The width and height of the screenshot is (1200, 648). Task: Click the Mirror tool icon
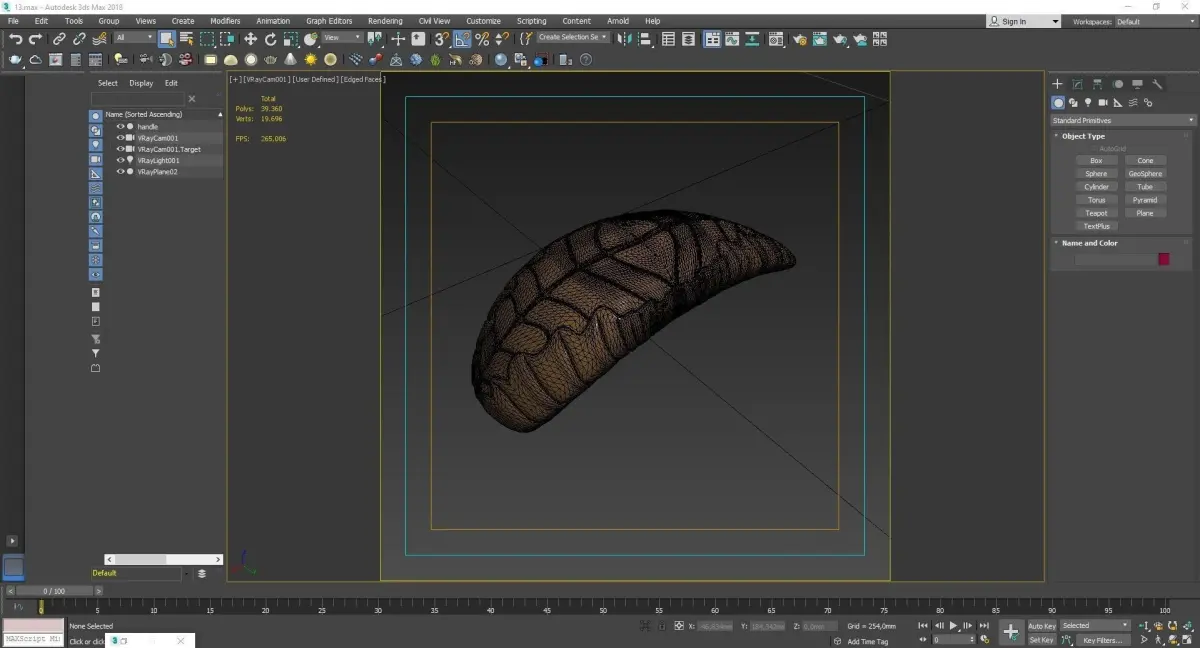tap(625, 39)
